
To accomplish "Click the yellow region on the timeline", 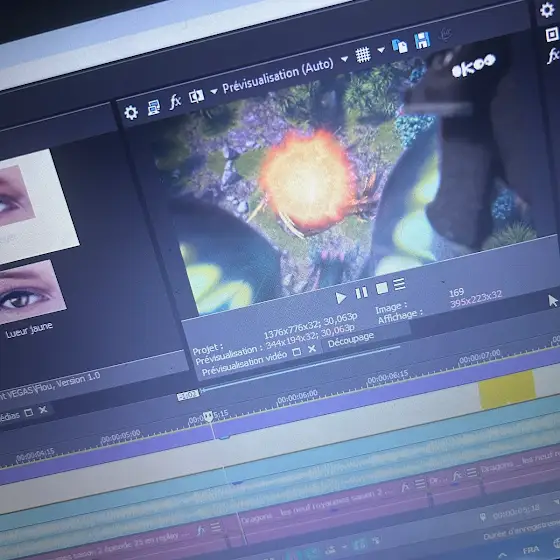I will pos(507,390).
